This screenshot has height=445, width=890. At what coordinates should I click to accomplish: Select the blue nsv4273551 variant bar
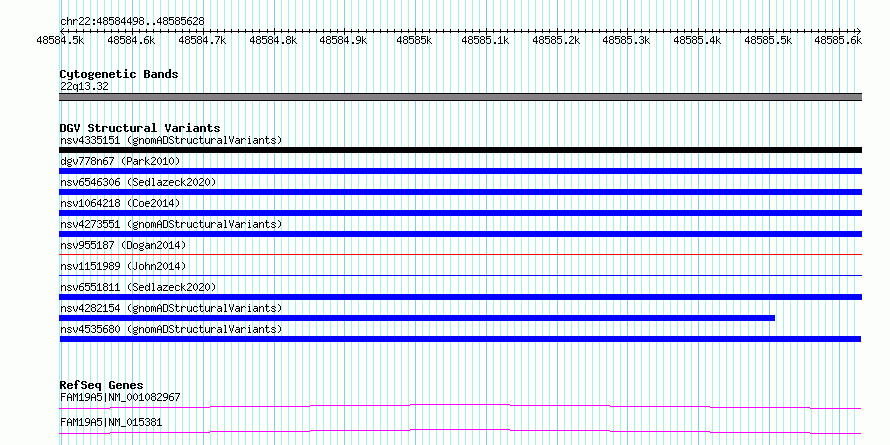click(x=461, y=234)
